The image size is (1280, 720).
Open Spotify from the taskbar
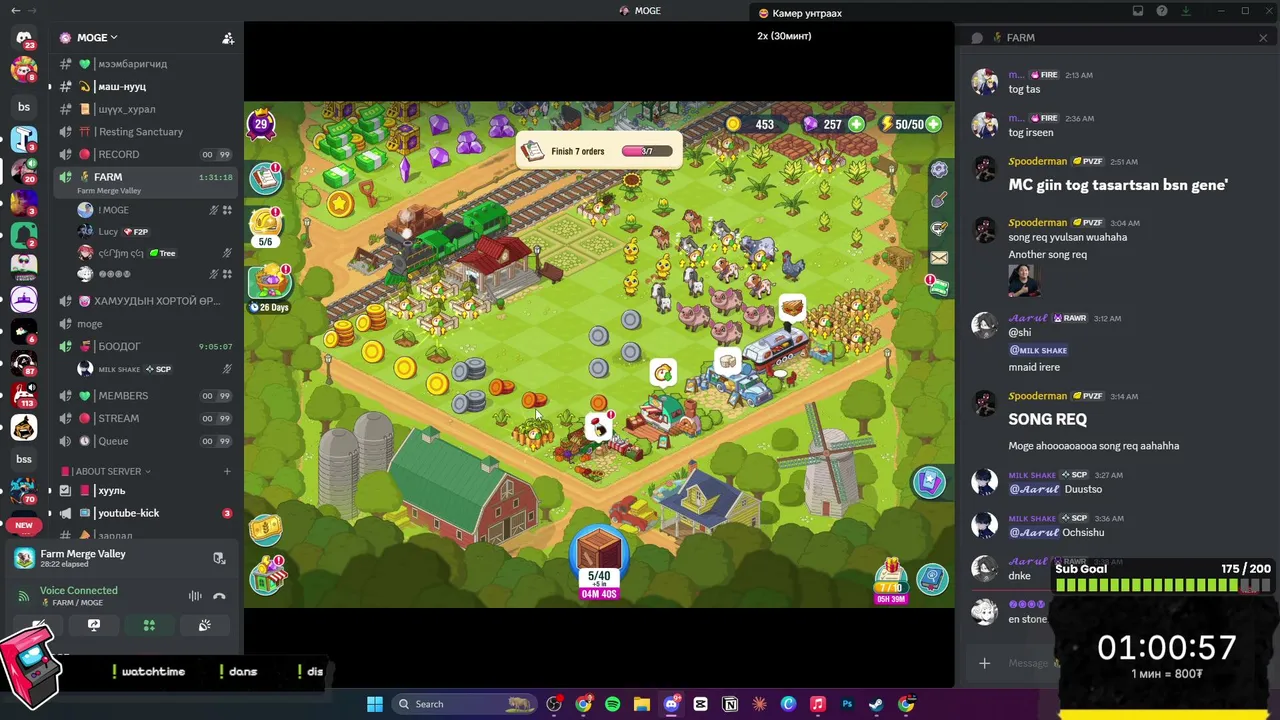[x=612, y=704]
